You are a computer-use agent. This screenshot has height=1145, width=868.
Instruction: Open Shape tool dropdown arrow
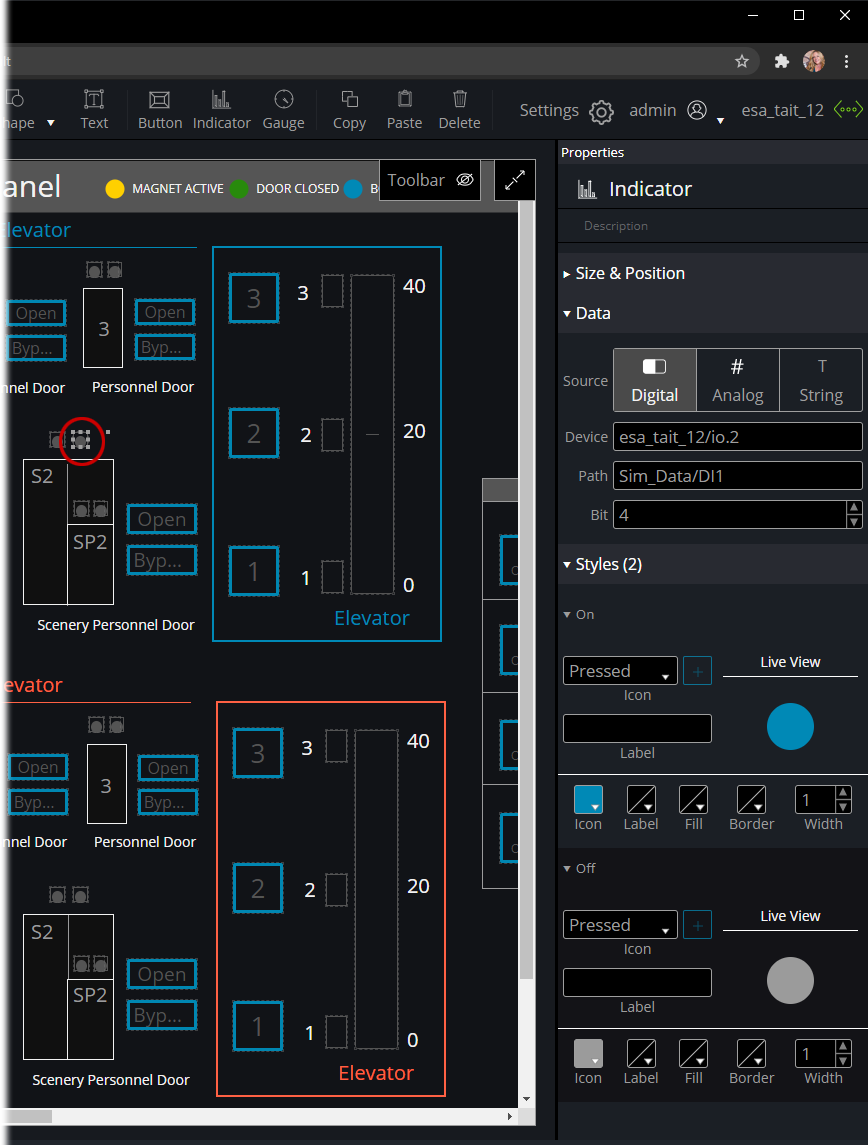[x=51, y=123]
